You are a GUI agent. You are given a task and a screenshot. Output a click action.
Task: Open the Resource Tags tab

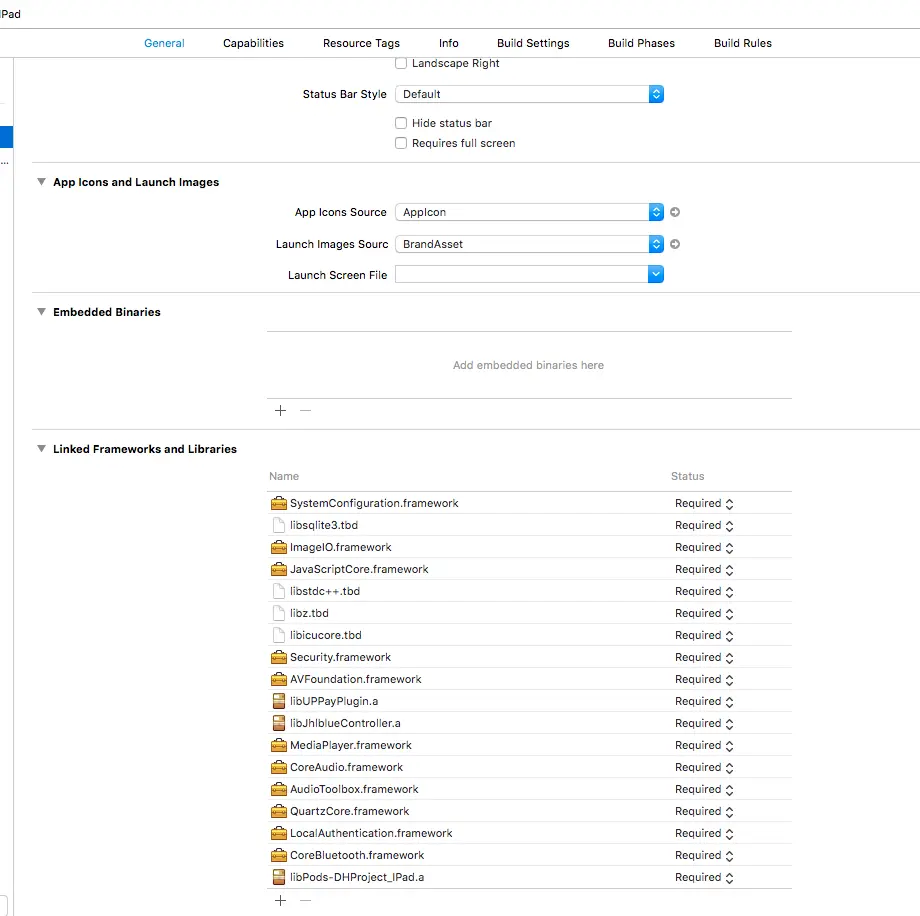pos(361,43)
